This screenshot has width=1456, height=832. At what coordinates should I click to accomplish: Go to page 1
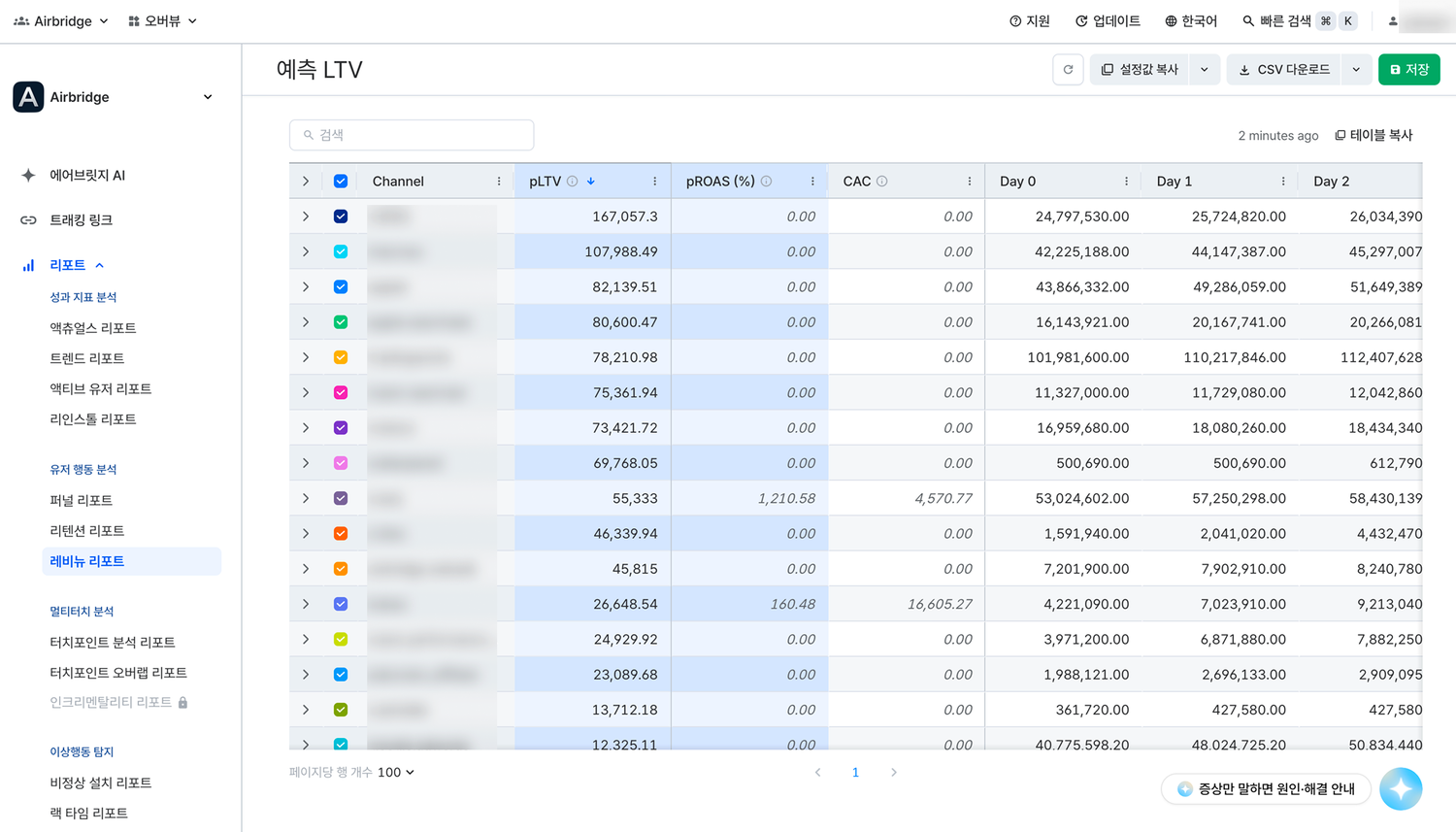pos(855,773)
